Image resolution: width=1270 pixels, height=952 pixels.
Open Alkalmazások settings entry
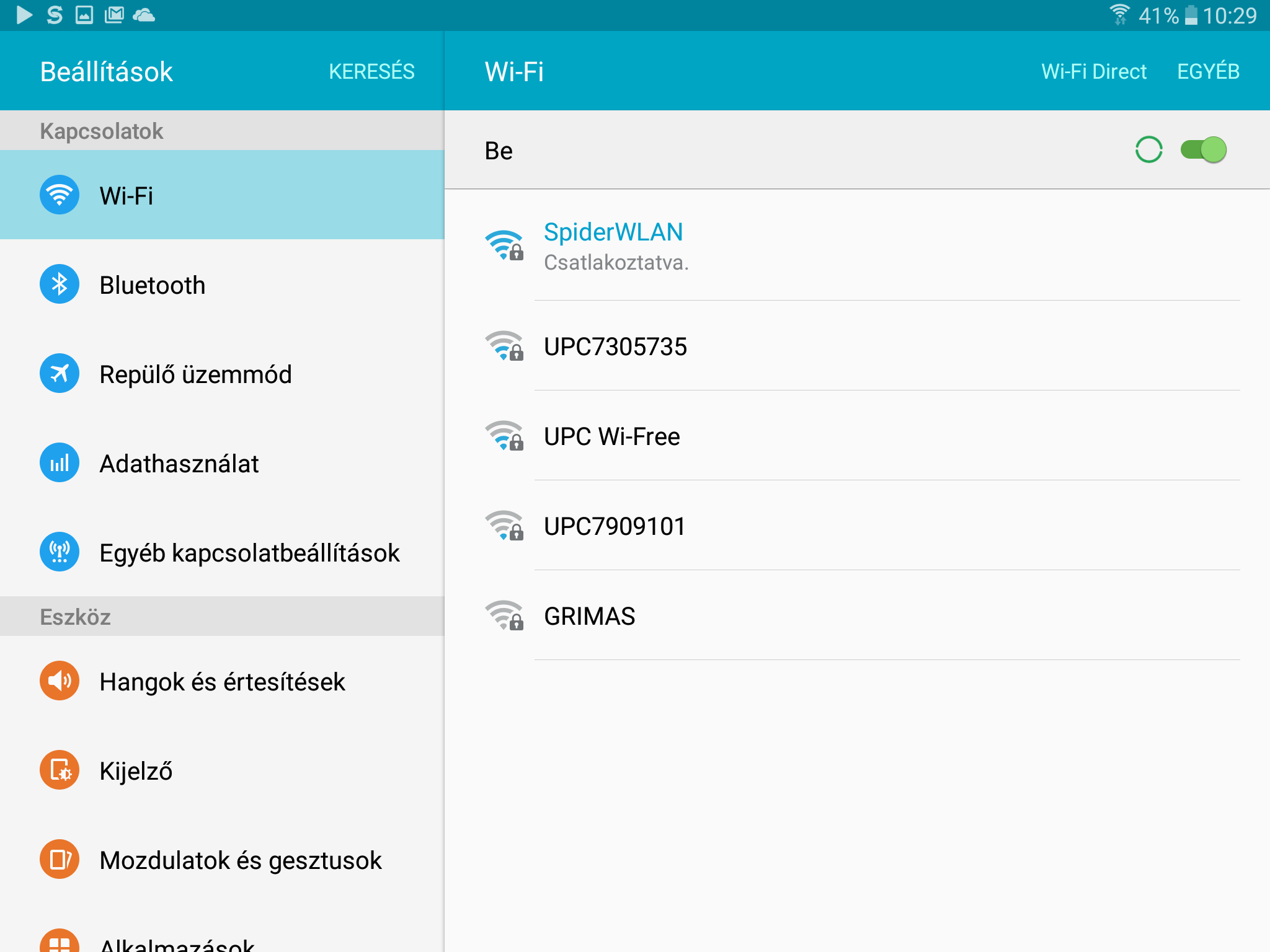click(177, 944)
